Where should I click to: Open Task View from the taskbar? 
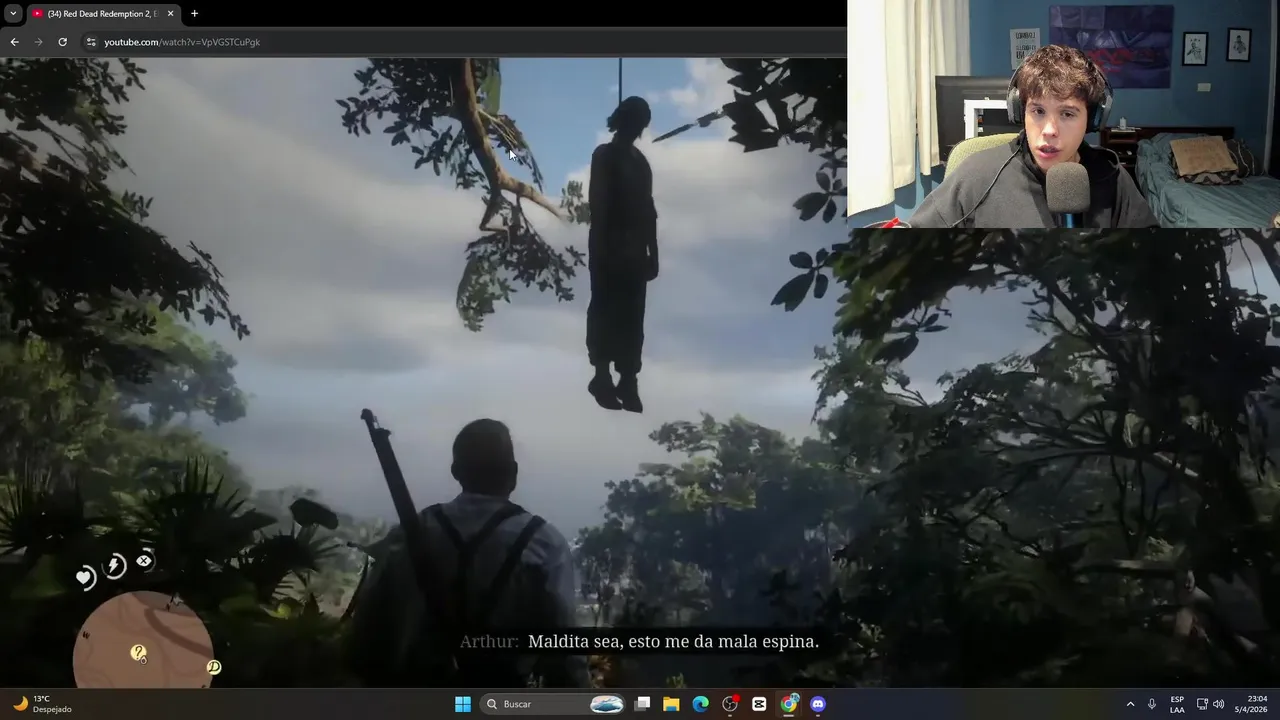pos(643,704)
